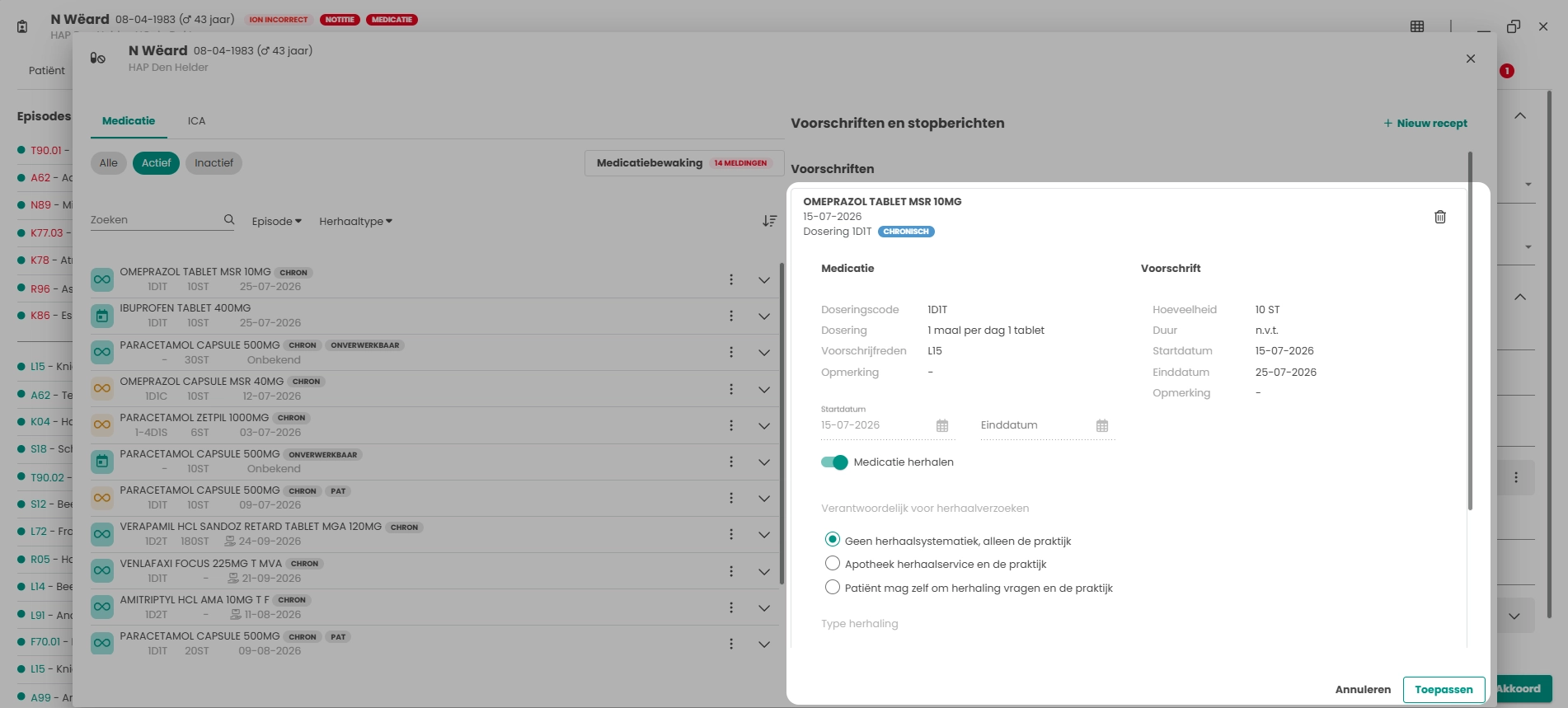Image resolution: width=1568 pixels, height=708 pixels.
Task: Switch to the Medicatie tab
Action: 129,121
